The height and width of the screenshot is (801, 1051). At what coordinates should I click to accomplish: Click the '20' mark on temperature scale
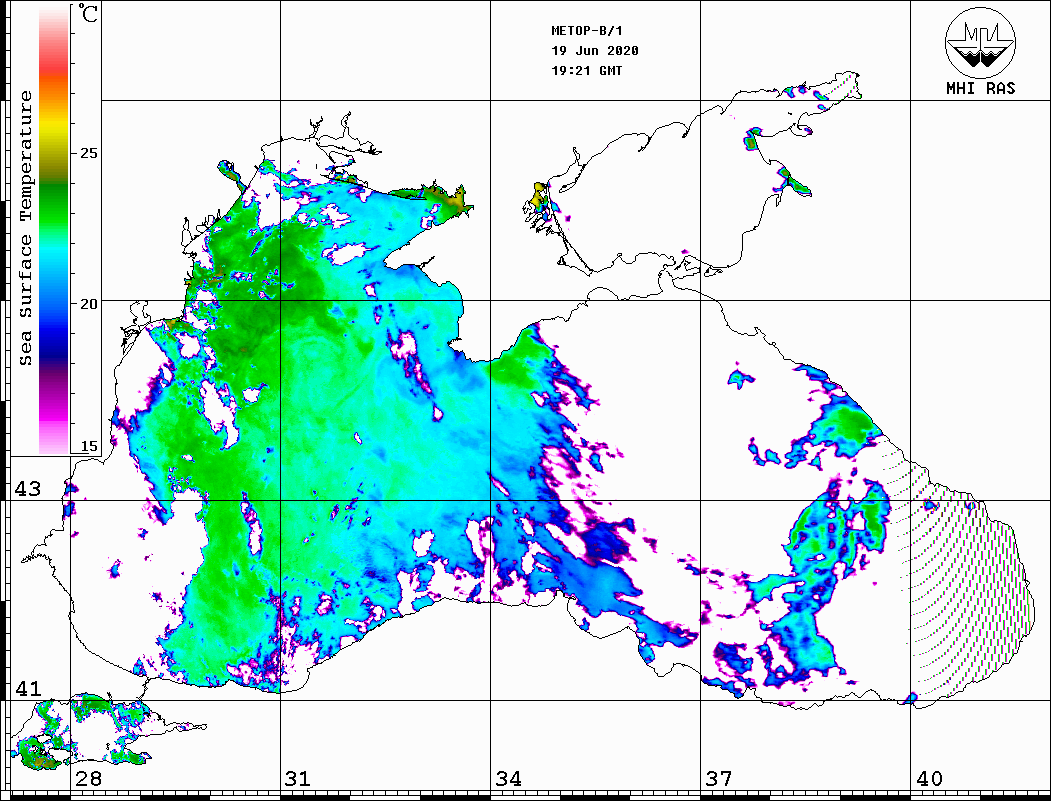(x=88, y=304)
